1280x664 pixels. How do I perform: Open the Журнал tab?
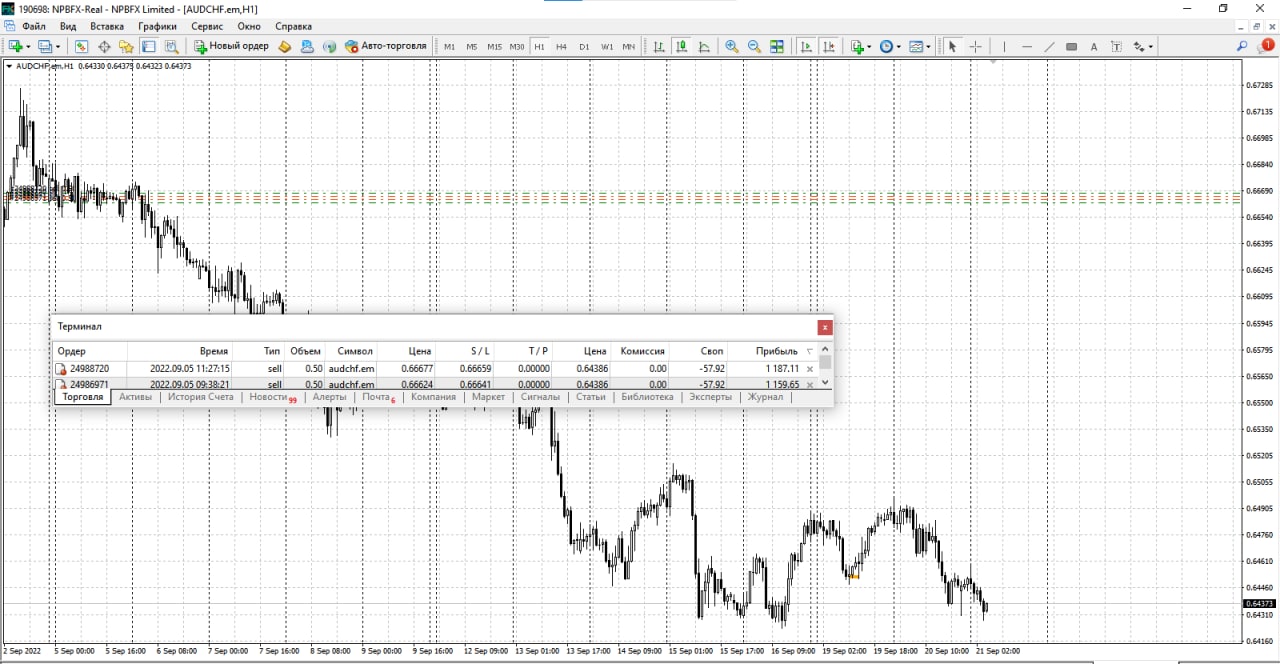coord(765,397)
